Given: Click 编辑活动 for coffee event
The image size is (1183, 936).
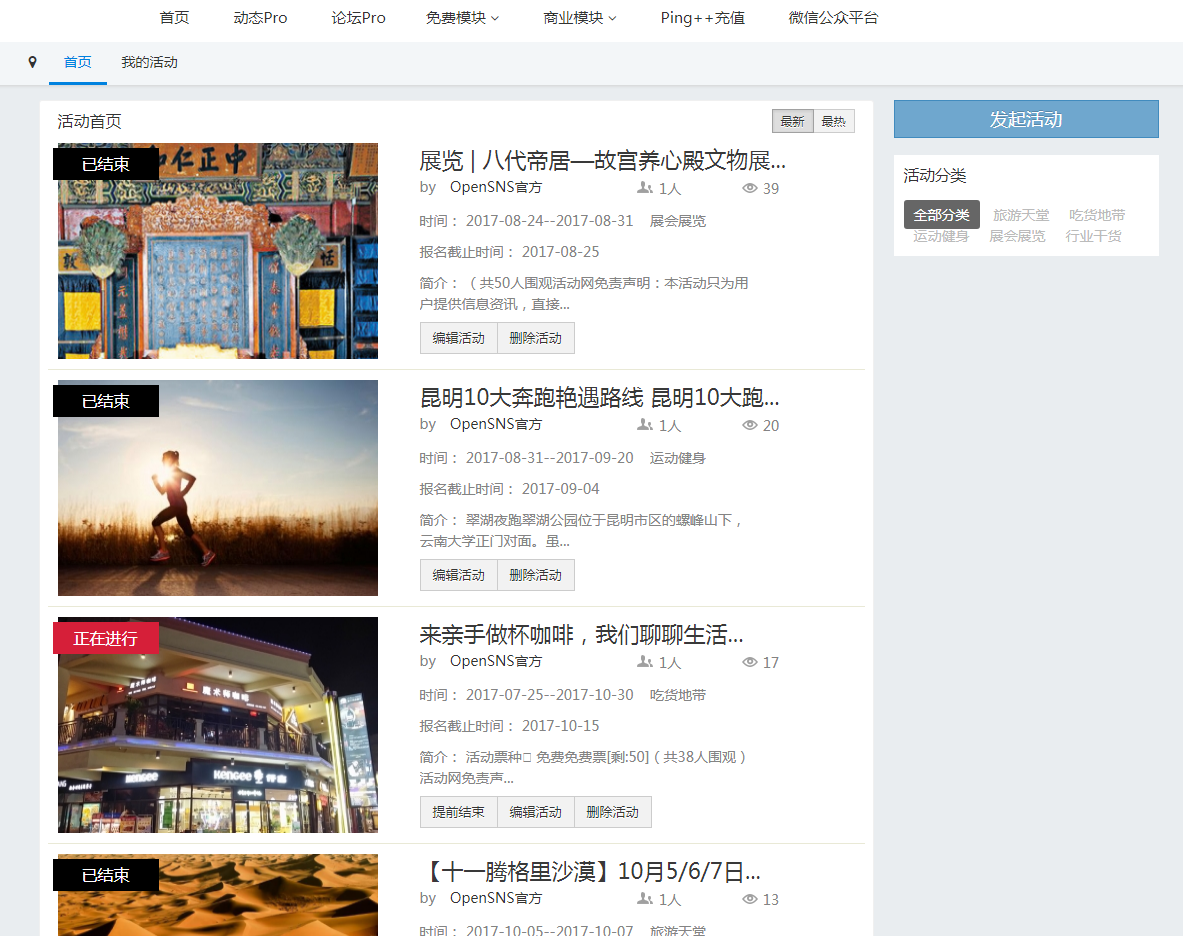Looking at the screenshot, I should tap(536, 812).
